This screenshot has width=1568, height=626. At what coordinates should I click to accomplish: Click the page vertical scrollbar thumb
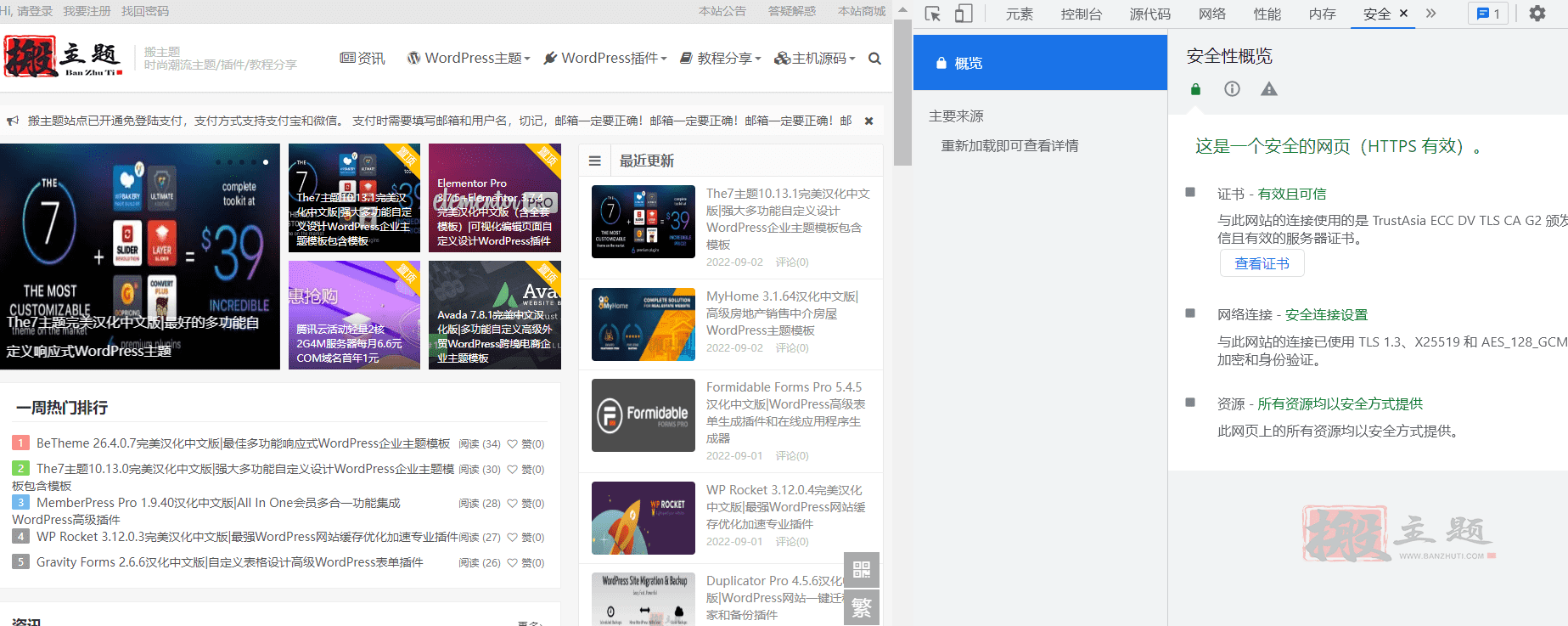pyautogui.click(x=903, y=93)
